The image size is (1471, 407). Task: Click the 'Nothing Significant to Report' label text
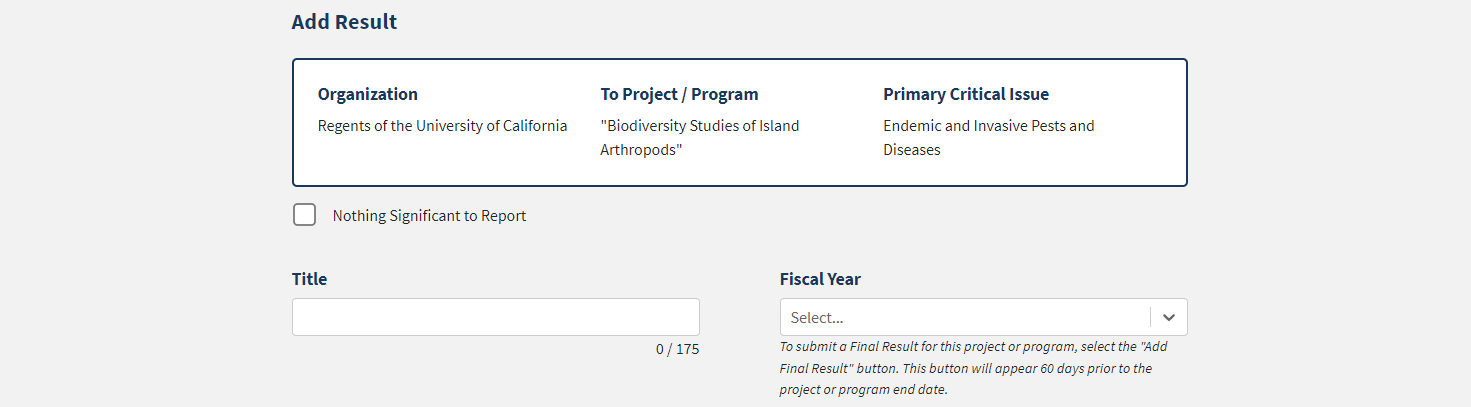click(429, 216)
